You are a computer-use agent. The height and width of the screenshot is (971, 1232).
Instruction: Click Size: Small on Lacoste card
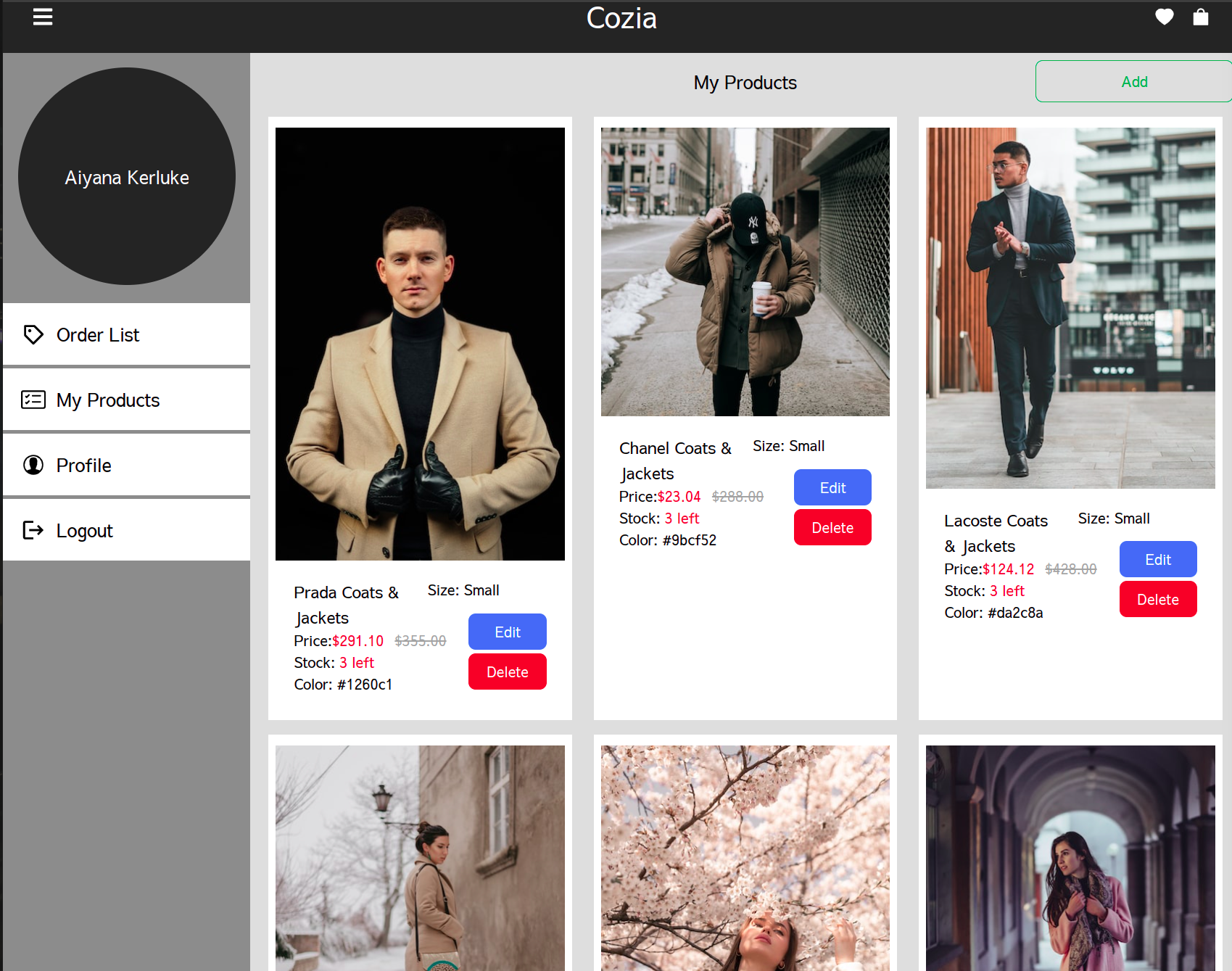[x=1114, y=518]
